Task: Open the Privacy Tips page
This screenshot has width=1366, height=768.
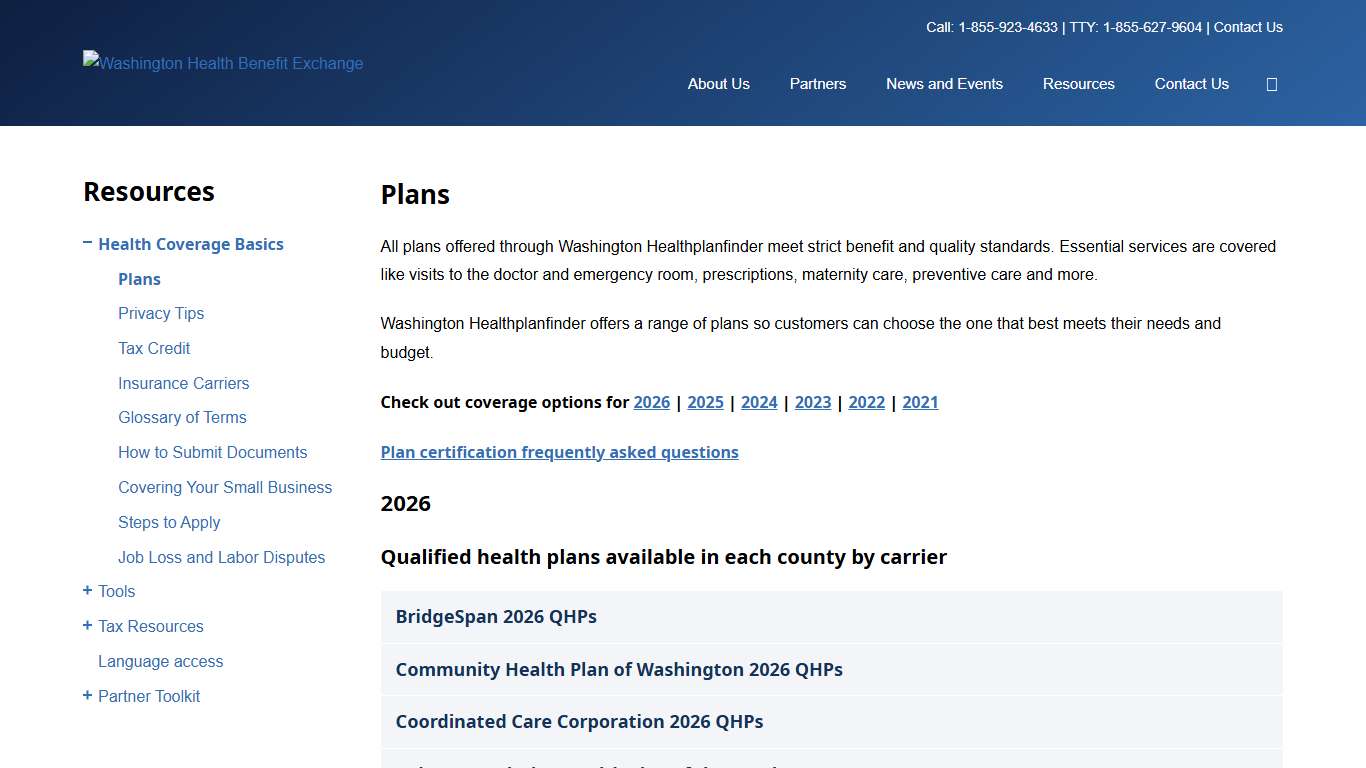Action: (161, 313)
